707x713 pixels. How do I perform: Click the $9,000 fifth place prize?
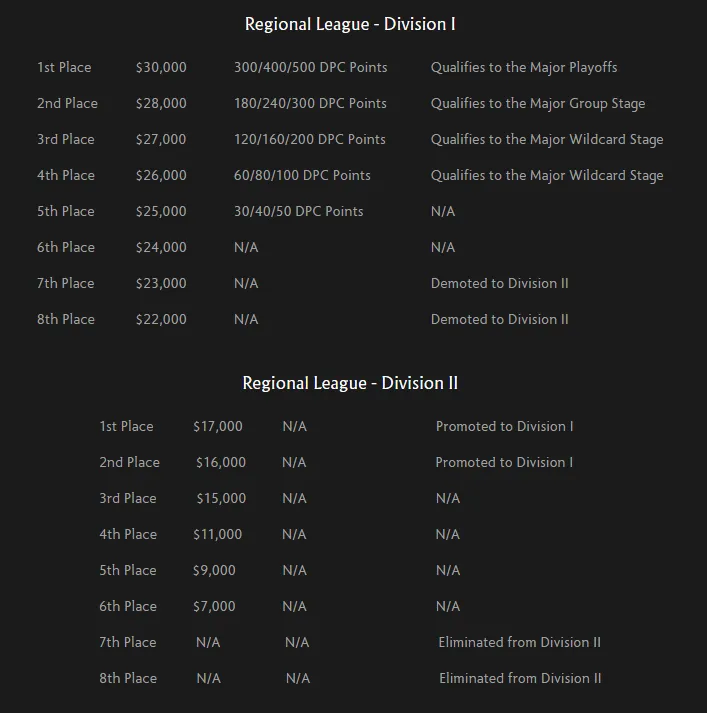214,570
